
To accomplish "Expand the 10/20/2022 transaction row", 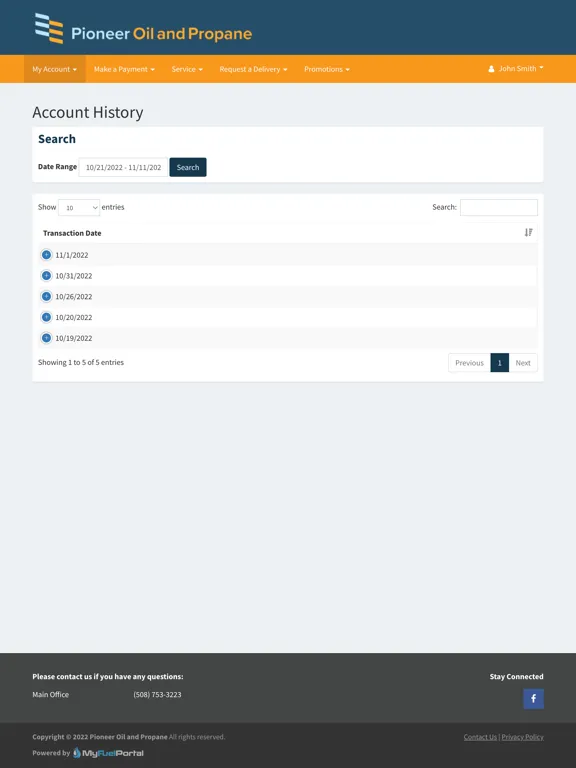I will click(47, 317).
